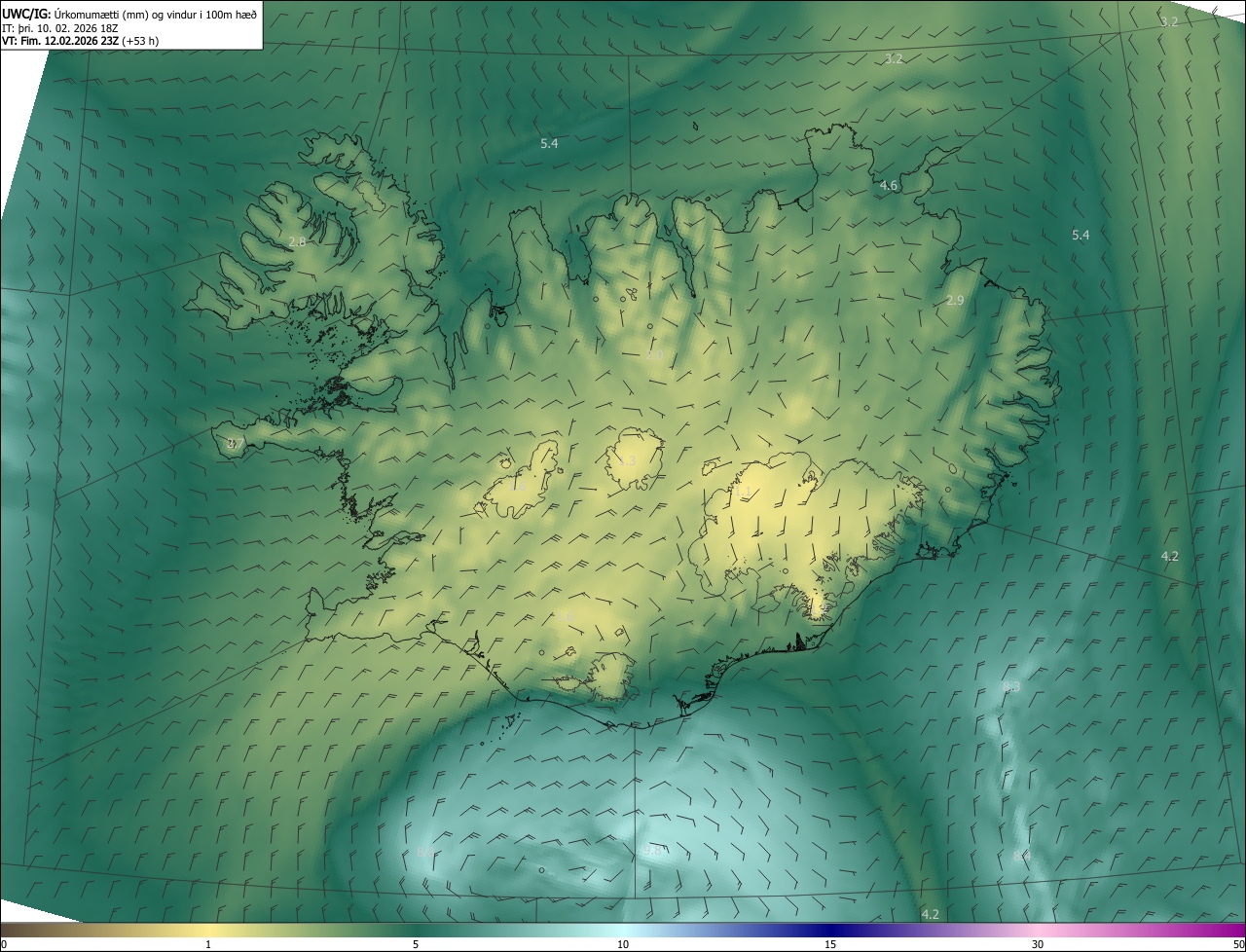1246x952 pixels.
Task: Click the 9.8 value south of Iceland
Action: click(654, 851)
